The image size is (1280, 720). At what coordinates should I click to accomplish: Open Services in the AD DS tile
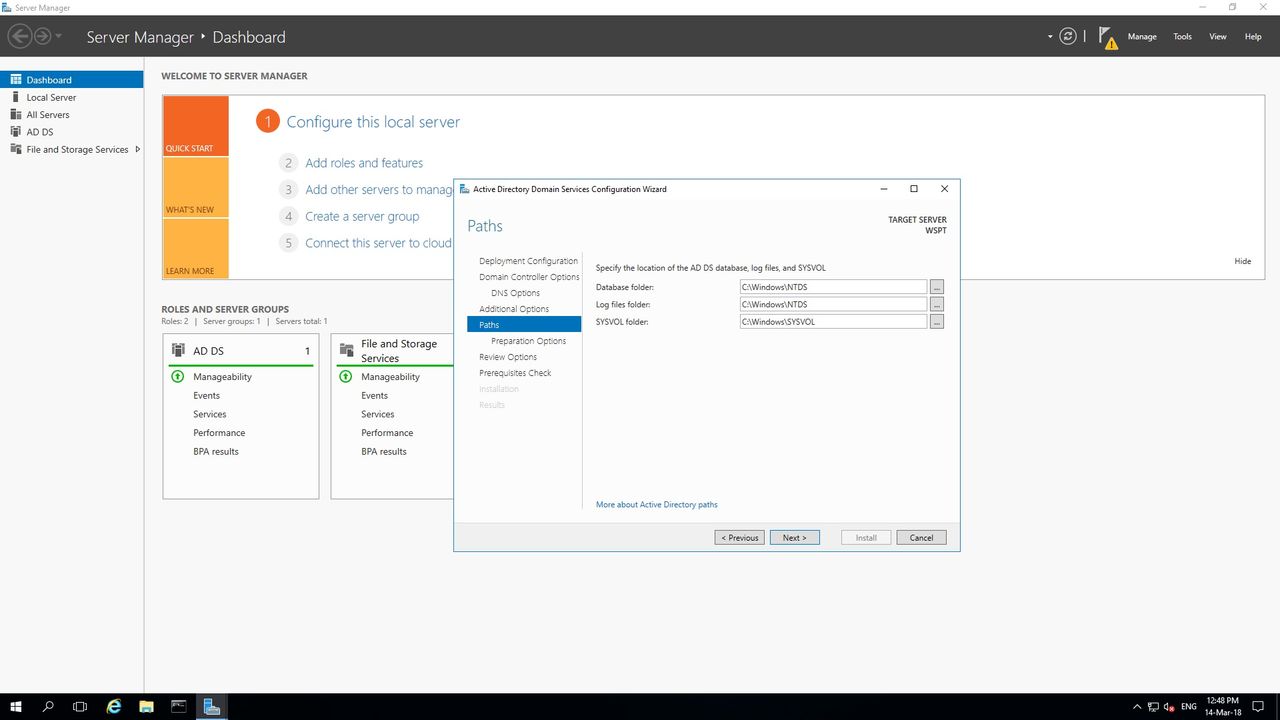210,414
